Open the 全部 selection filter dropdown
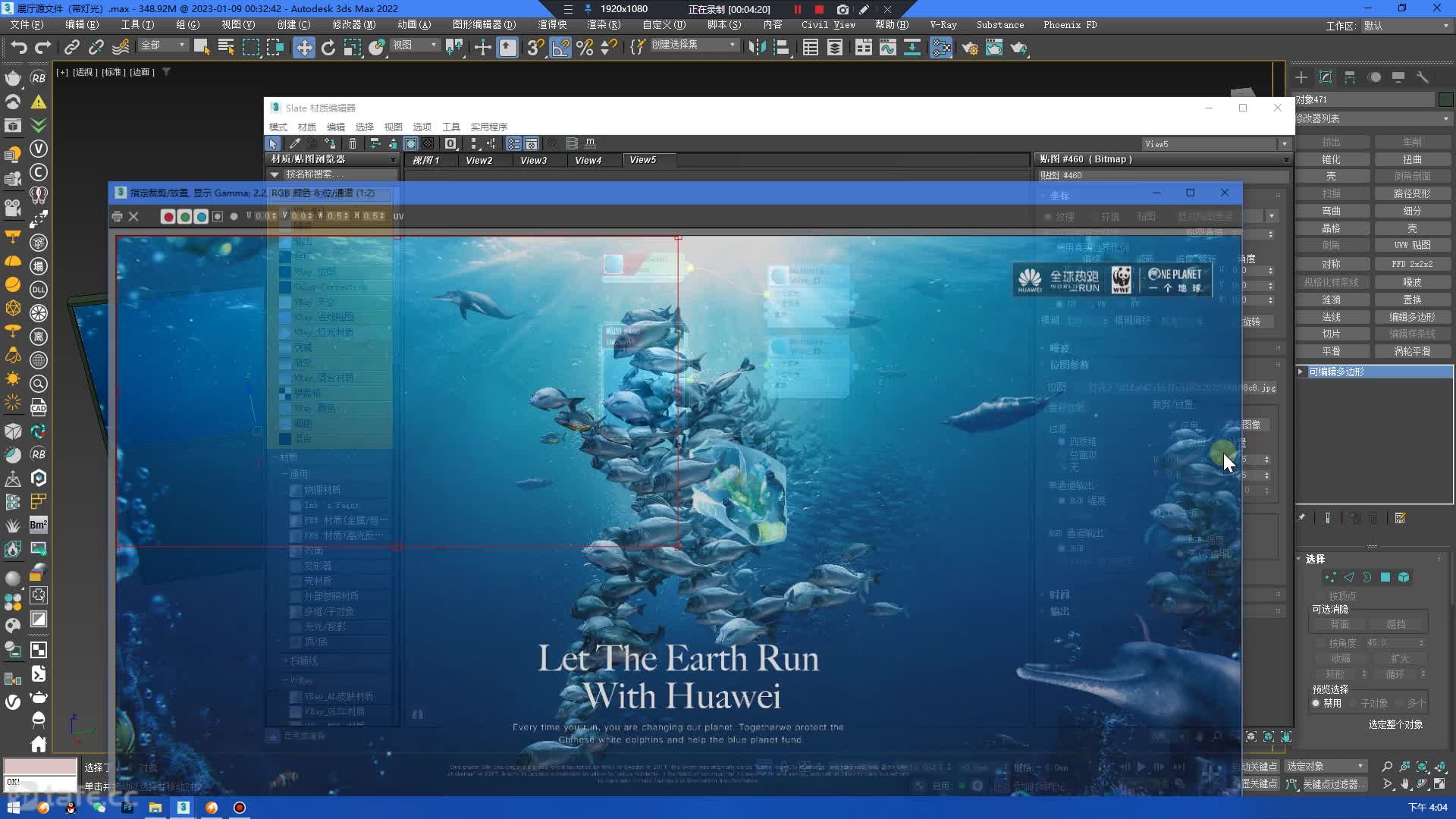The image size is (1456, 819). coord(163,45)
